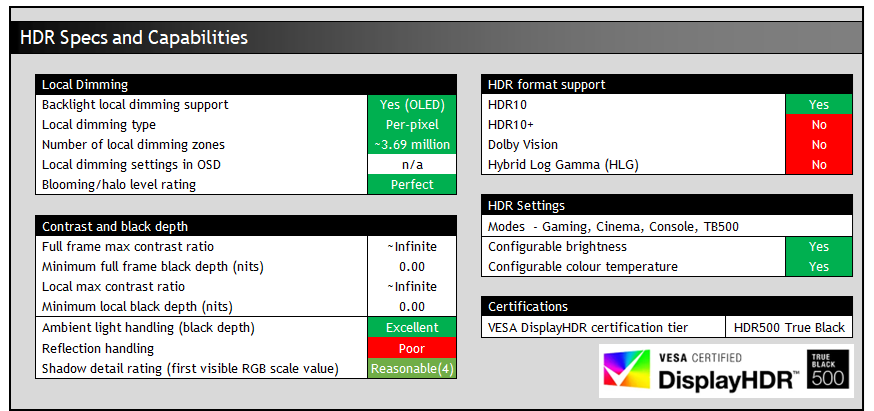
Task: Click the green 'Yes' next to HDR10
Action: coord(818,105)
